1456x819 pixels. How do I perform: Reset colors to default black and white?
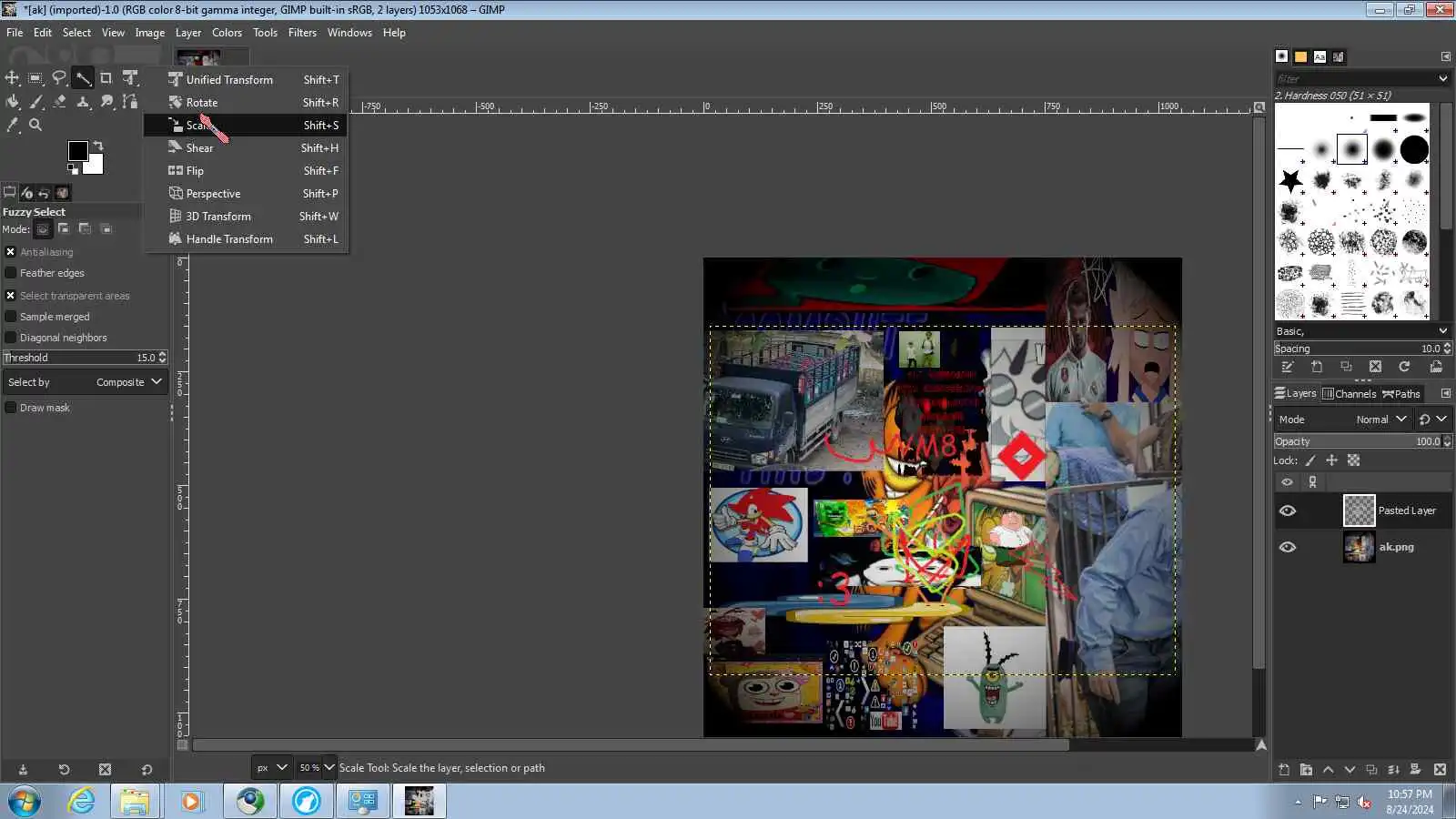point(72,168)
